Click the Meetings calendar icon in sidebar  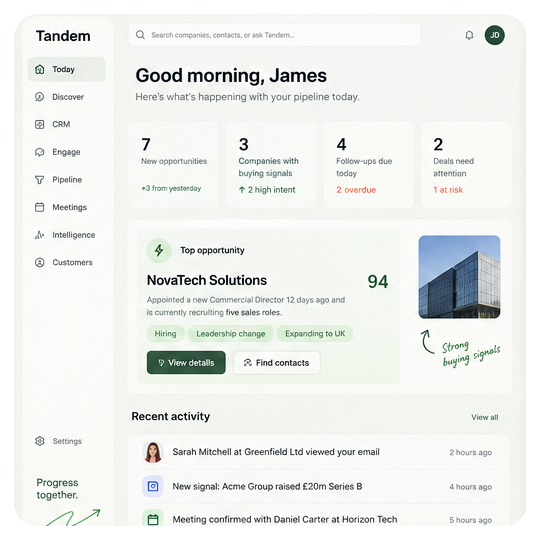pos(40,207)
